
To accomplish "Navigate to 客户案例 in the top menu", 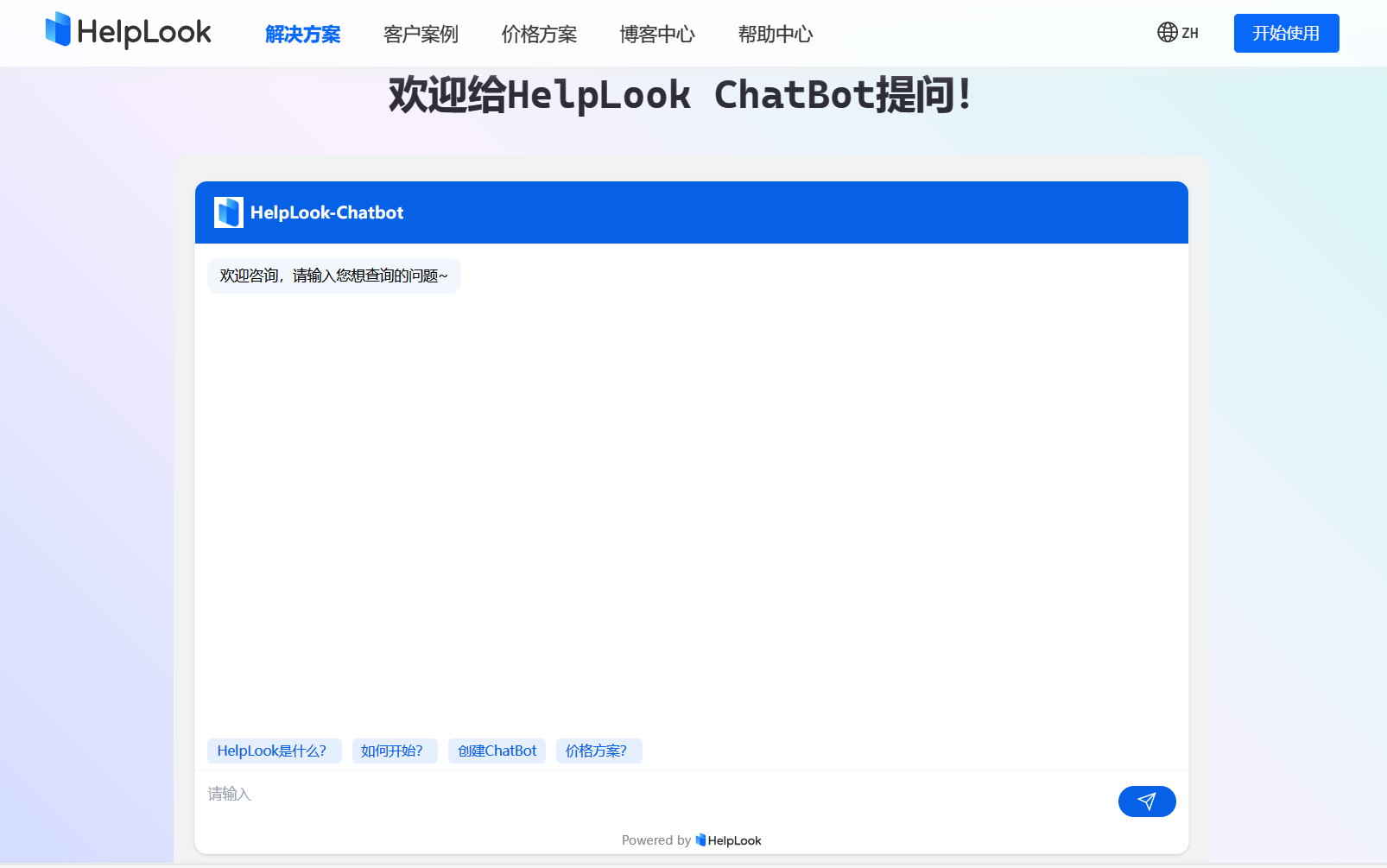I will (x=421, y=35).
